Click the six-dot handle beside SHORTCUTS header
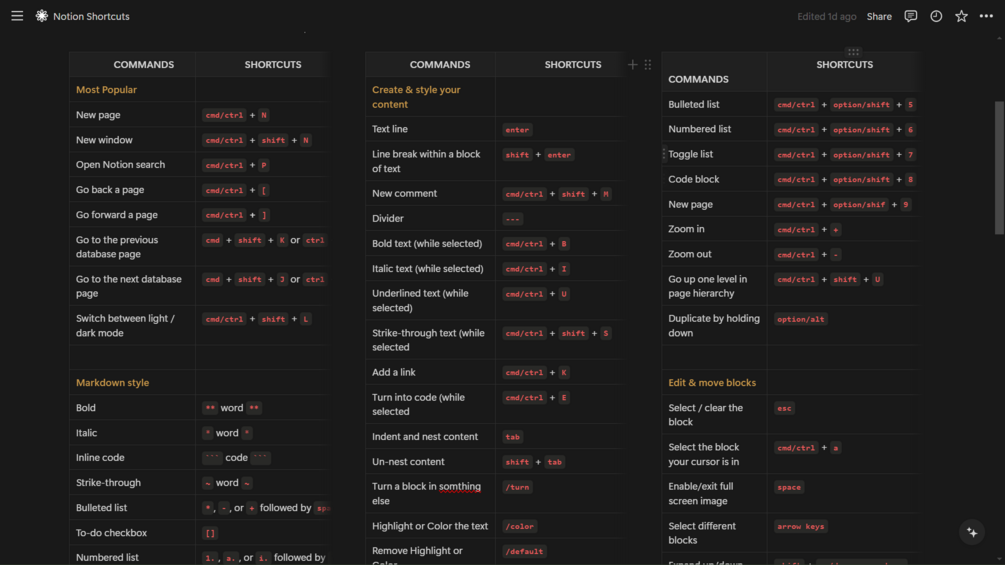 point(648,65)
